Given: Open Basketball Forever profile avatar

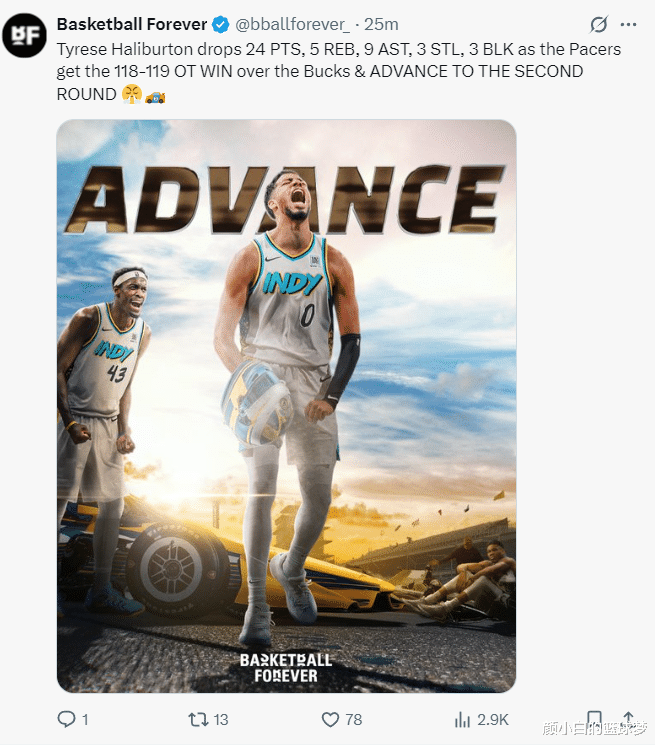Looking at the screenshot, I should [x=25, y=35].
